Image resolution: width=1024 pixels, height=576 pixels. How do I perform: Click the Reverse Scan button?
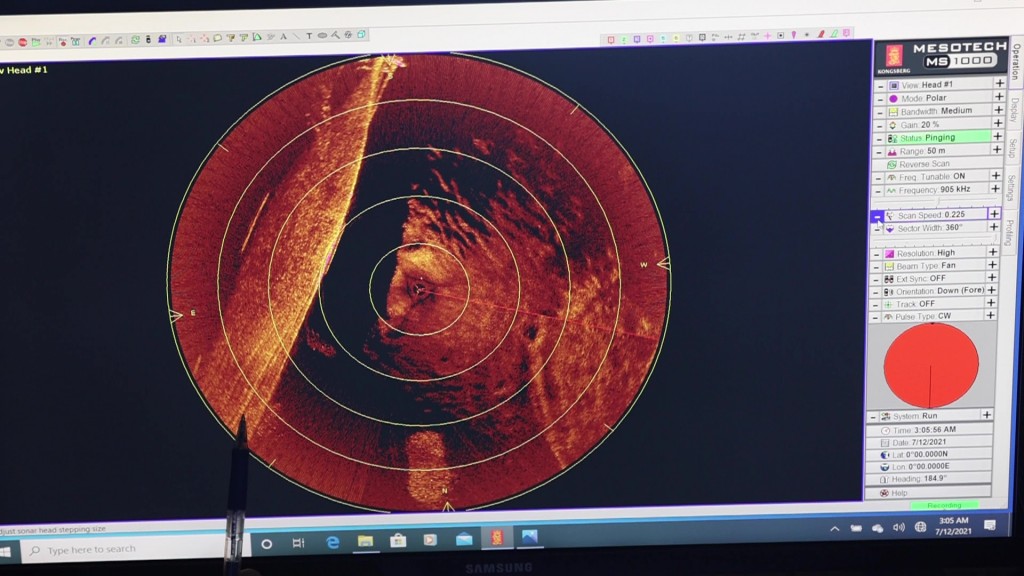pyautogui.click(x=926, y=164)
